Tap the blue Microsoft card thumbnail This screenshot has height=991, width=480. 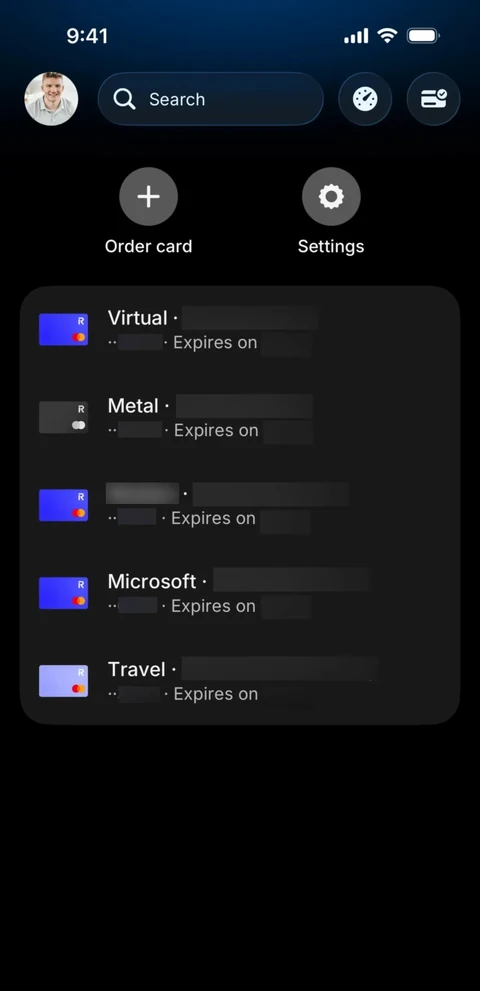(63, 593)
